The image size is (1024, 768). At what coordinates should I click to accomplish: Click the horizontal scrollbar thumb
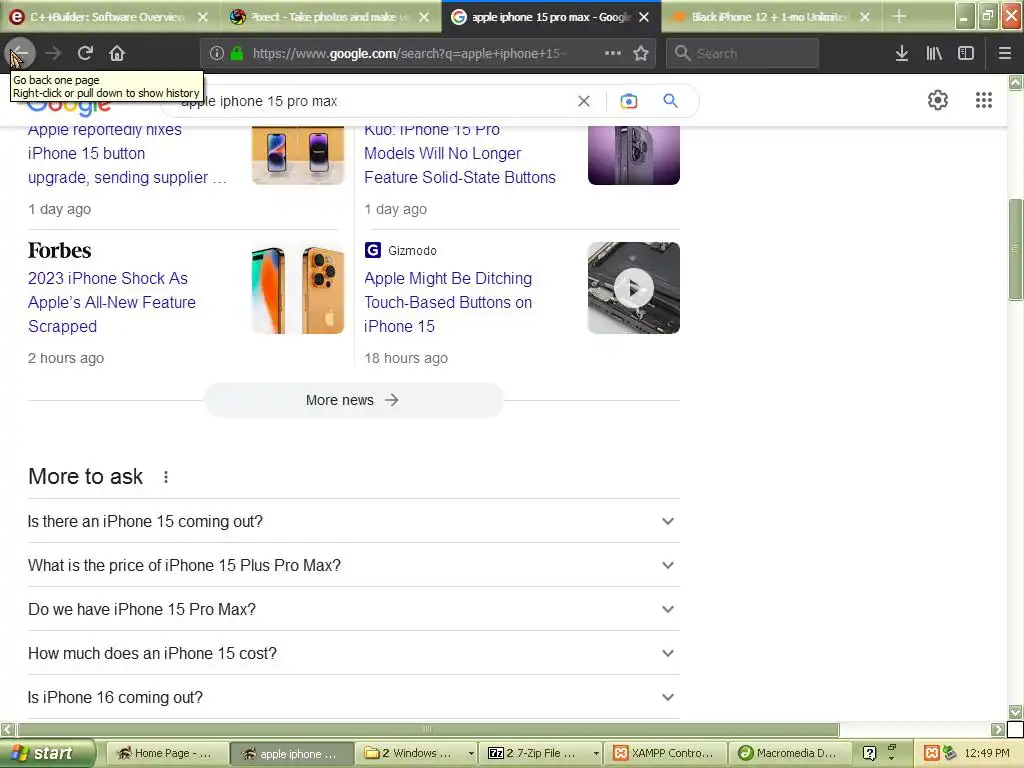pos(428,729)
